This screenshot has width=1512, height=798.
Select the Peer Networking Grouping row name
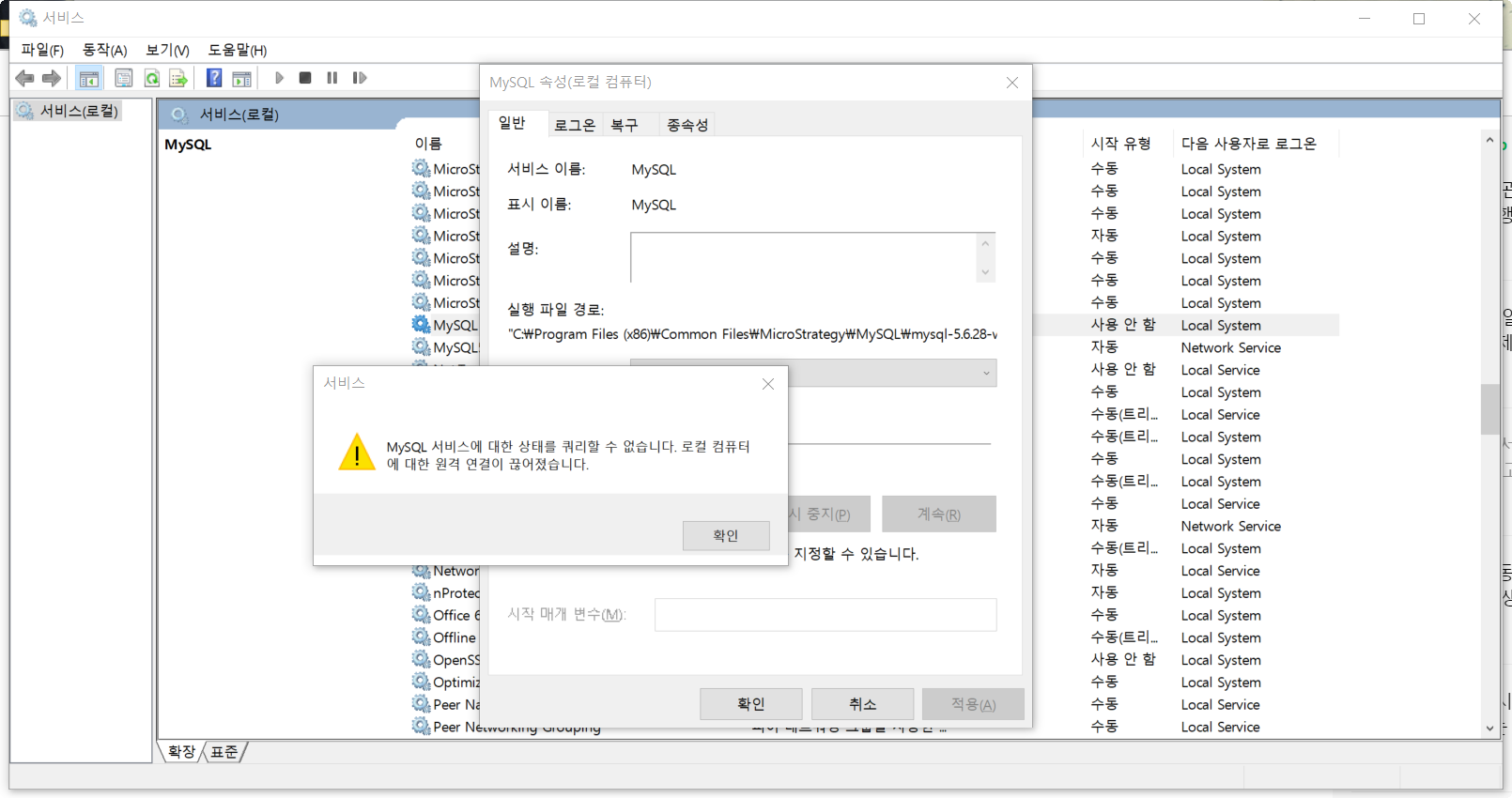pyautogui.click(x=517, y=727)
